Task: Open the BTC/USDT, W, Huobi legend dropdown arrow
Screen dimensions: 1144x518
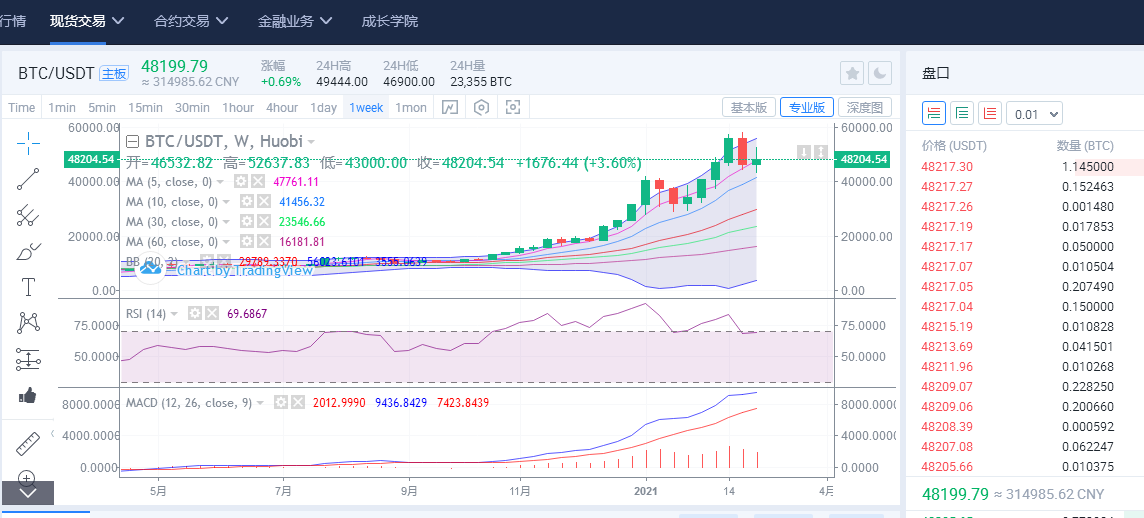Action: pos(312,142)
